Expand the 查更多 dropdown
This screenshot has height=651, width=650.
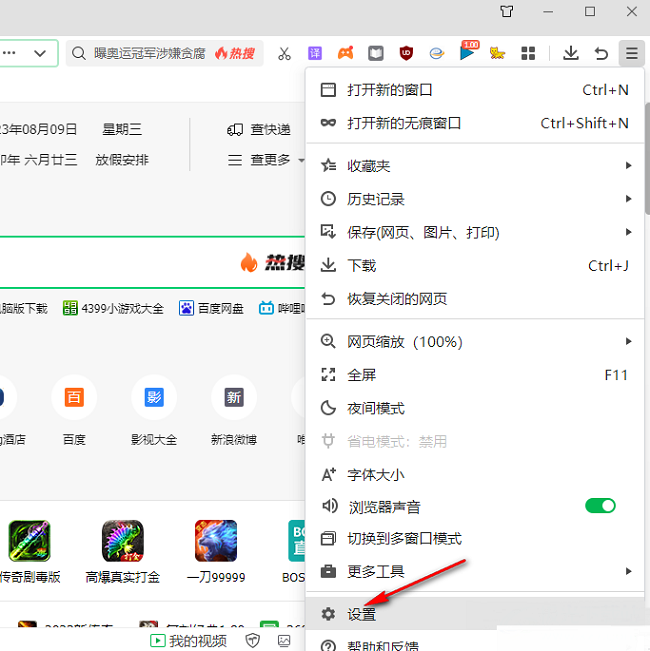pos(266,160)
